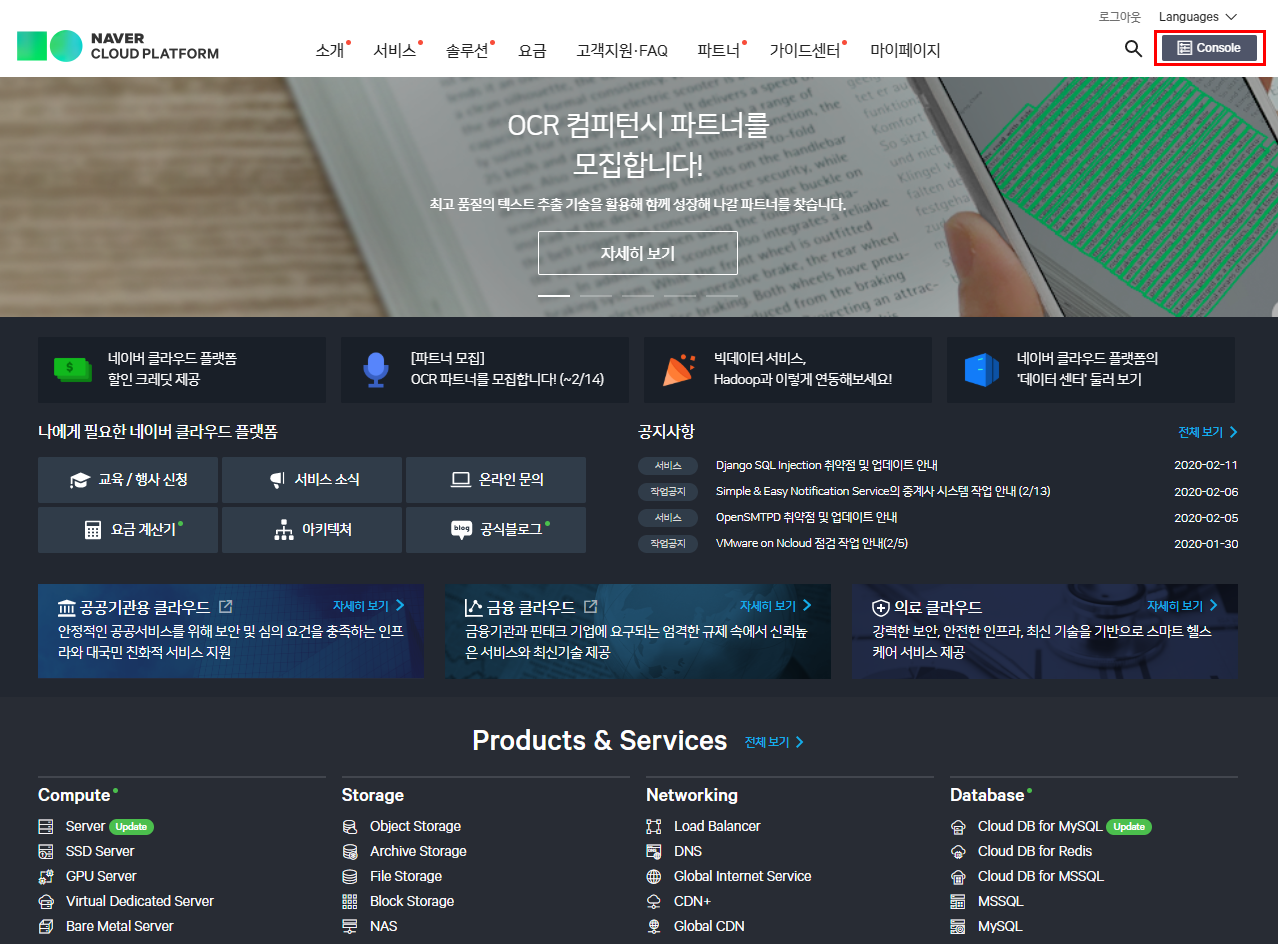
Task: Click the GPU Server icon
Action: point(45,877)
